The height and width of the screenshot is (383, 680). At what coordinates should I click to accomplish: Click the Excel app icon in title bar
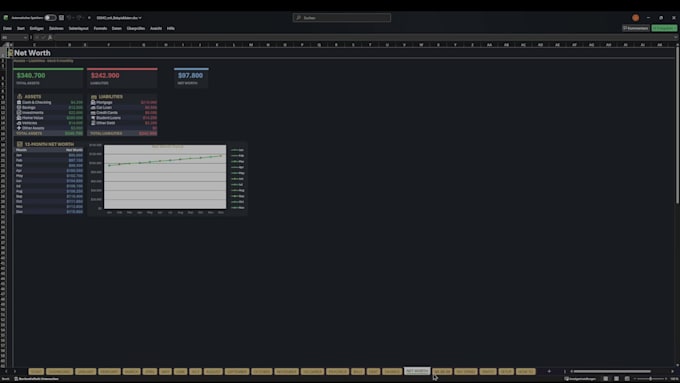6,18
